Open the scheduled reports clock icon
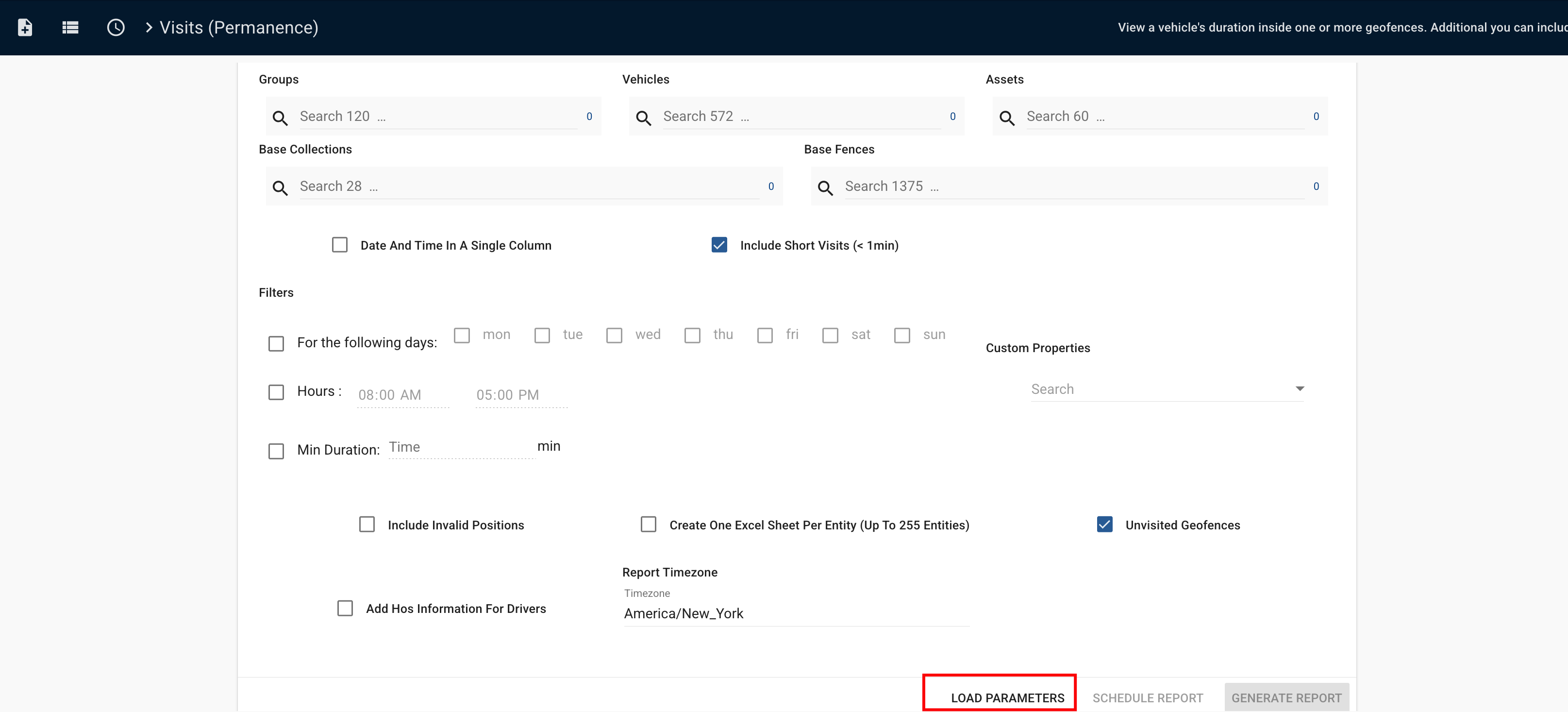 coord(116,27)
